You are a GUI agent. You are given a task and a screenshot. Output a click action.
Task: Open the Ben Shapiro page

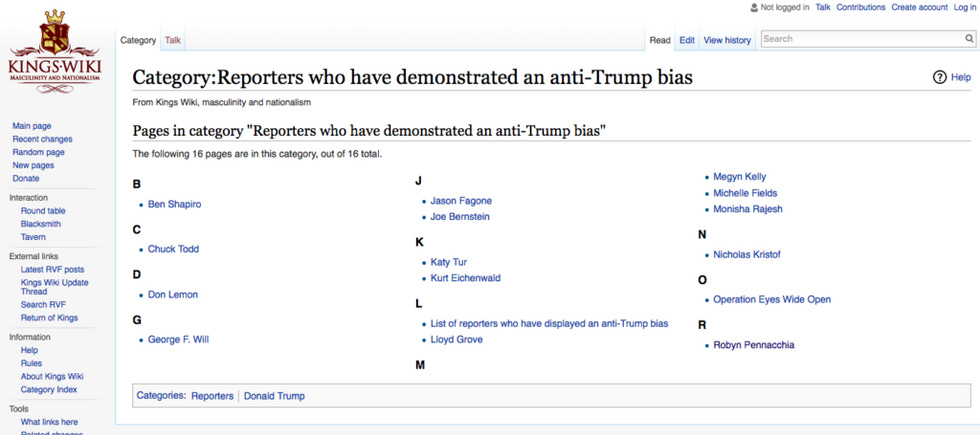coord(174,204)
